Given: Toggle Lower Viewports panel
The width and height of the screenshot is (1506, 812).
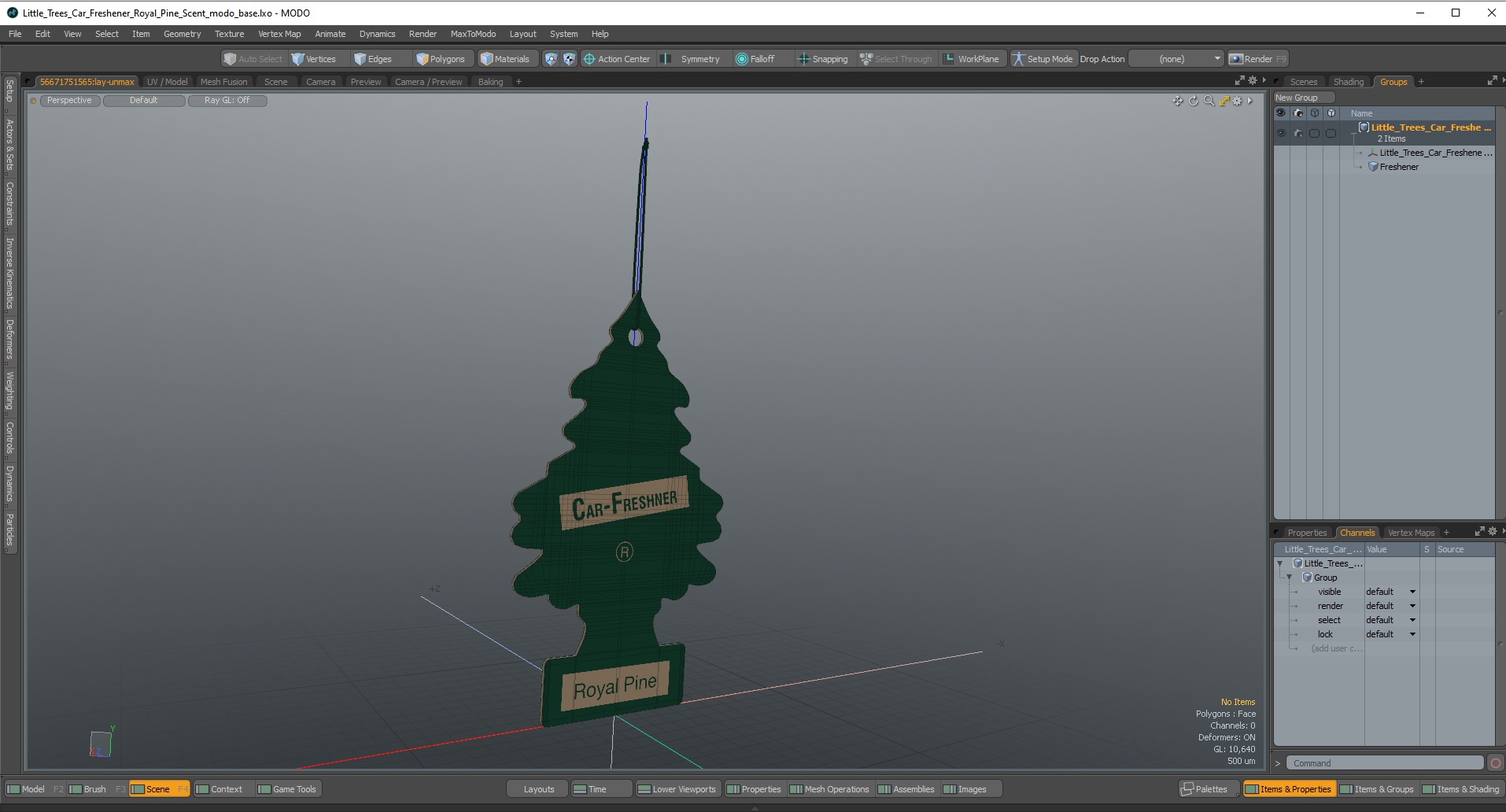Looking at the screenshot, I should 677,789.
